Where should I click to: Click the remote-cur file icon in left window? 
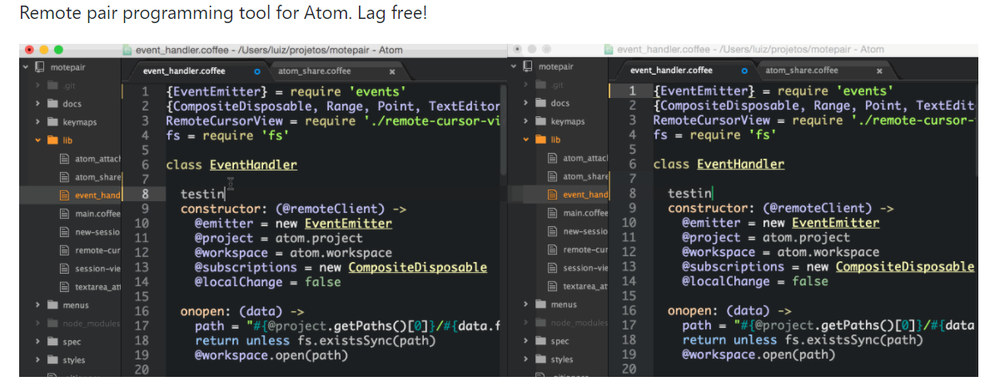click(x=64, y=250)
